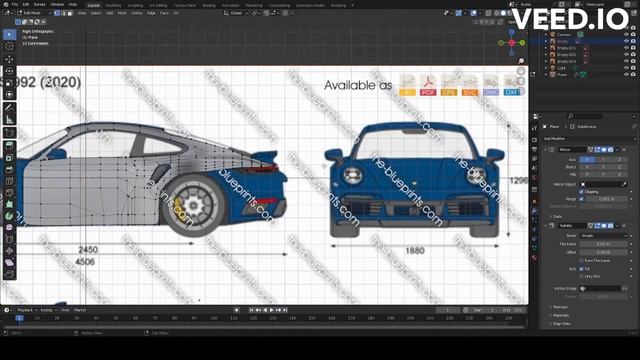
Task: Open the Material properties tab
Action: (534, 258)
